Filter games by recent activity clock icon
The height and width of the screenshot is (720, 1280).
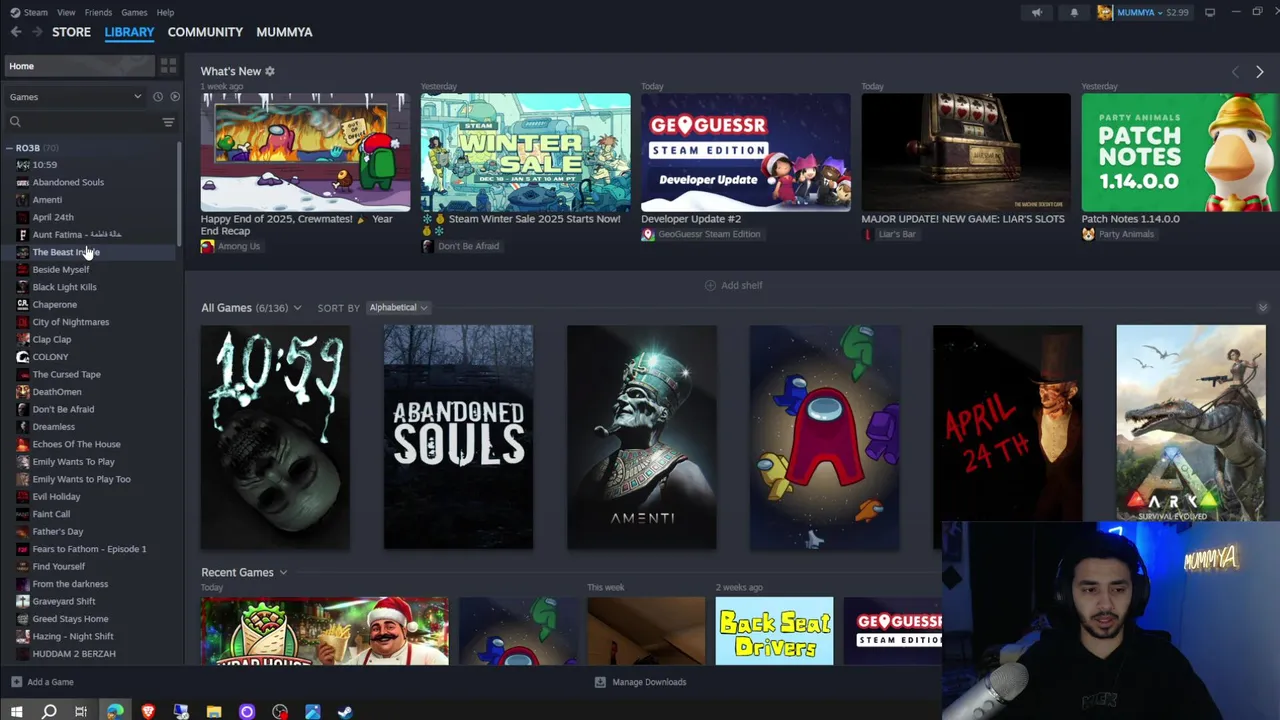pyautogui.click(x=157, y=97)
